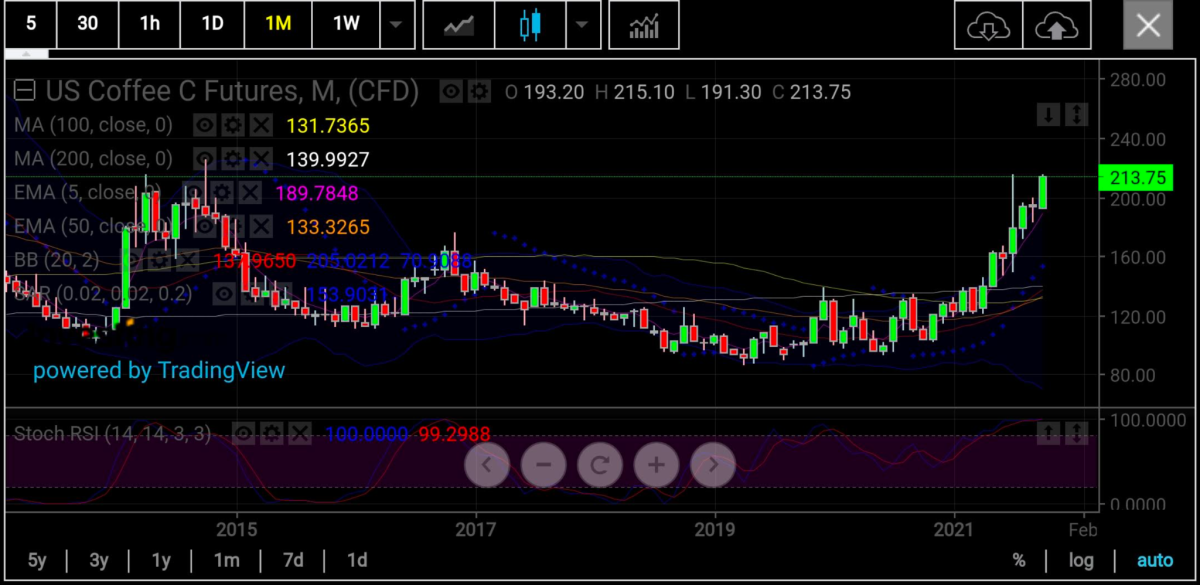Hide the Stoch RSI indicator with its eye icon
This screenshot has height=585, width=1200.
[x=244, y=433]
